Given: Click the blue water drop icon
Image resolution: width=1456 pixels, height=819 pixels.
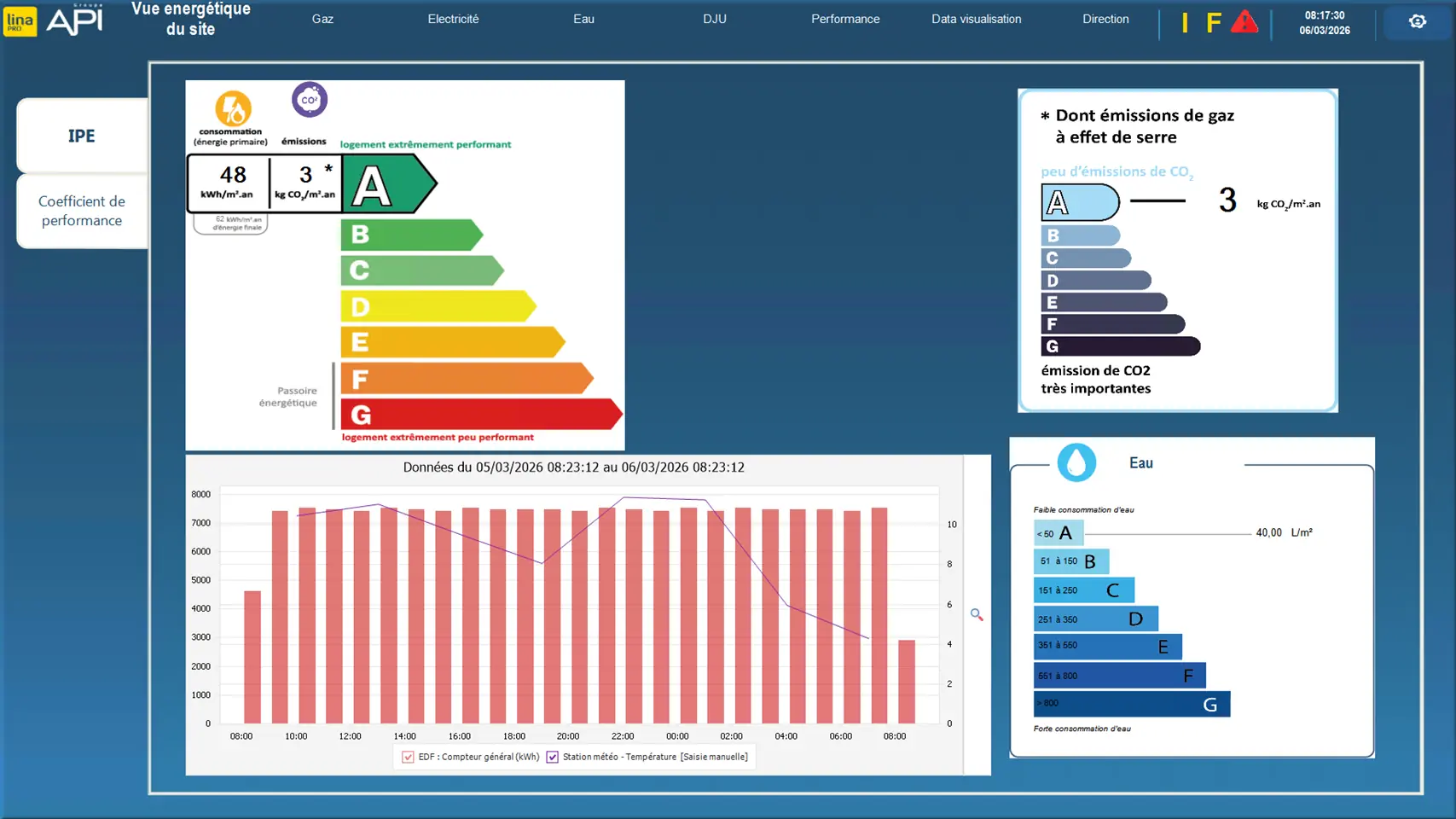Looking at the screenshot, I should pyautogui.click(x=1076, y=462).
